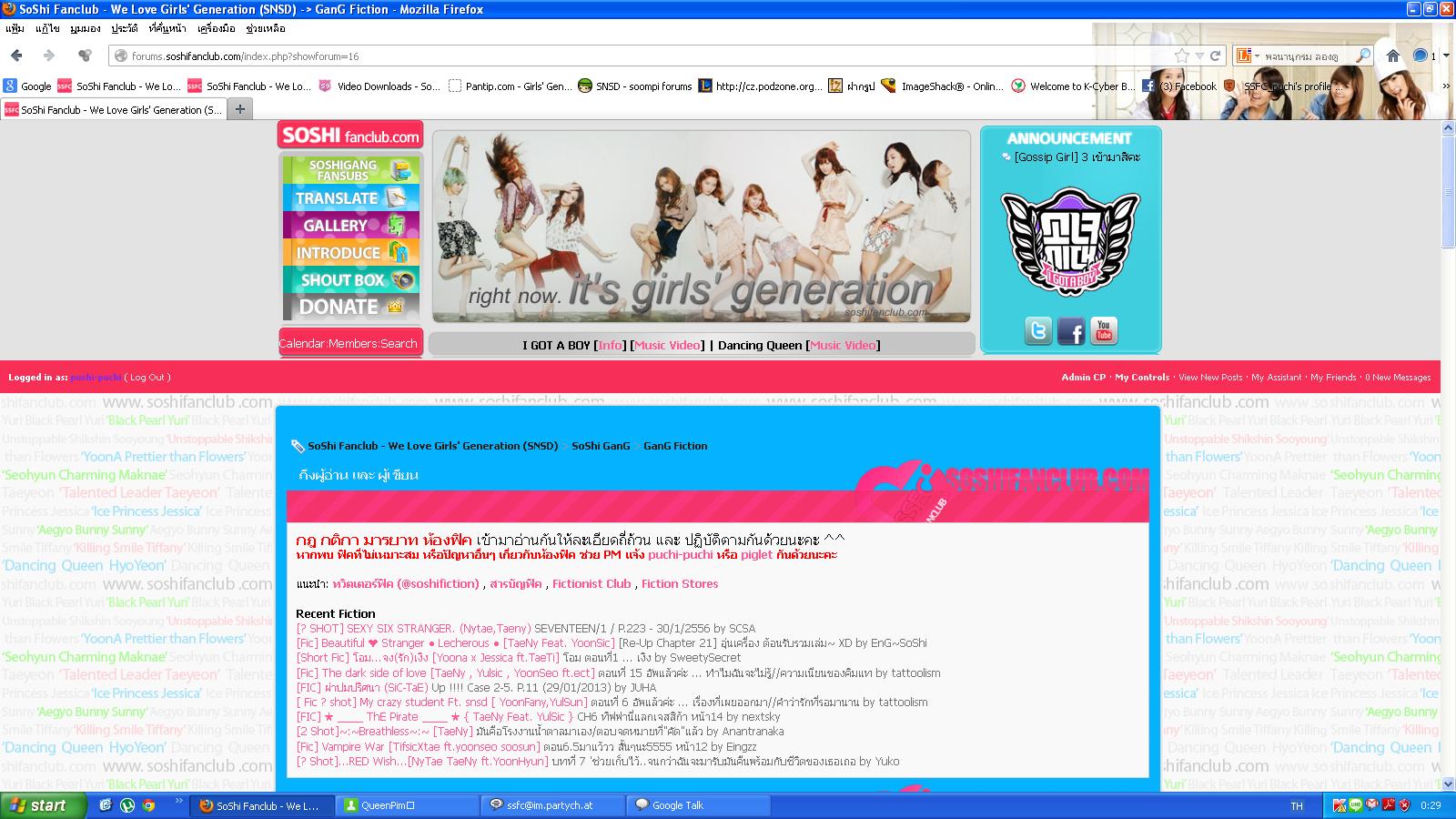This screenshot has width=1456, height=819.
Task: Open the URL history dropdown arrow
Action: 1200,56
